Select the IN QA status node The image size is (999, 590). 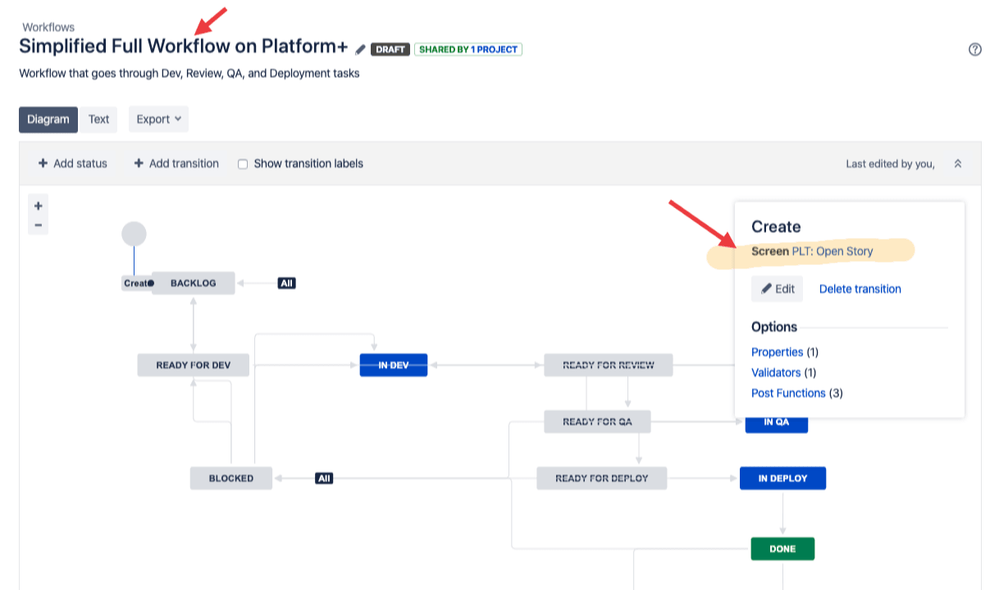tap(777, 424)
